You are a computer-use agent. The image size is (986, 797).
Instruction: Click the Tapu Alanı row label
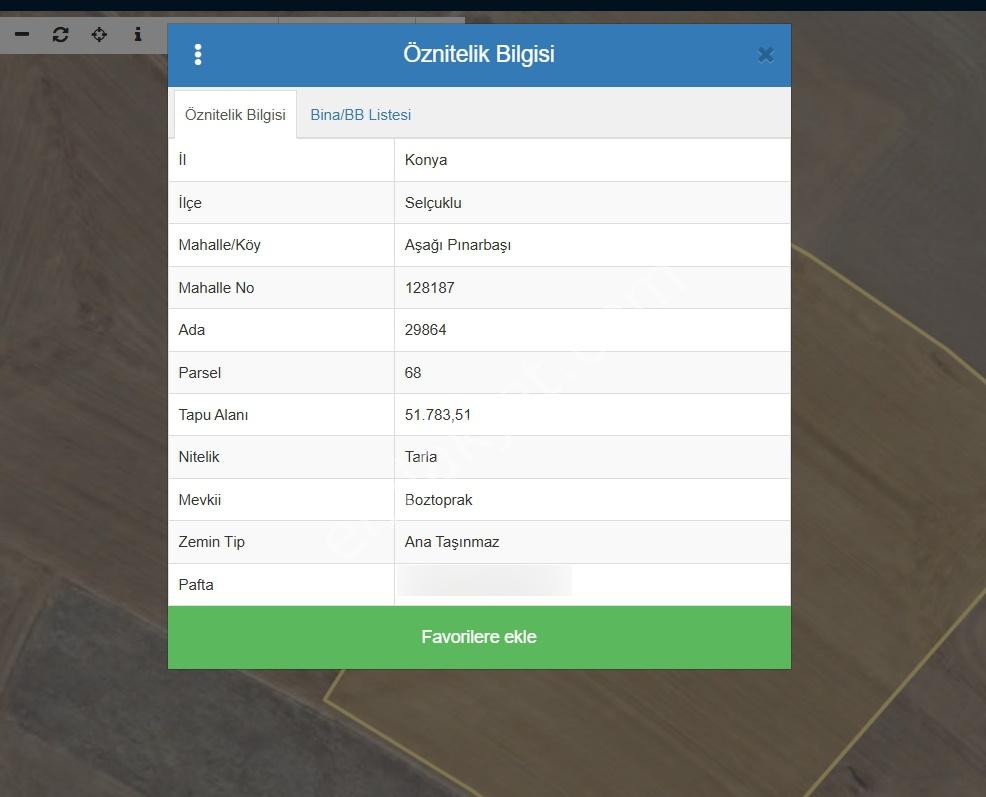pyautogui.click(x=213, y=415)
